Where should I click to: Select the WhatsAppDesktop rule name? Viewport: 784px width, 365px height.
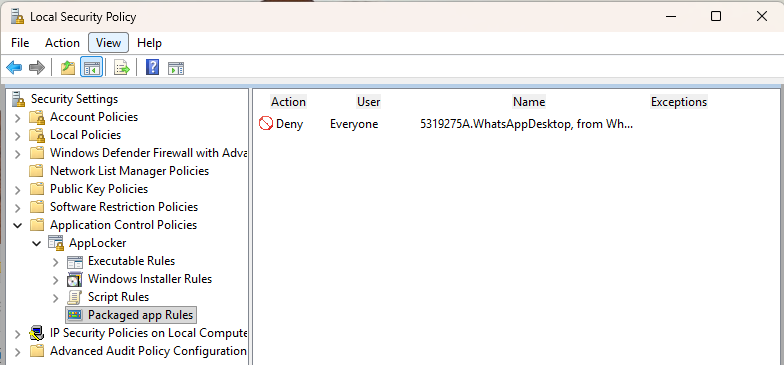pos(526,124)
